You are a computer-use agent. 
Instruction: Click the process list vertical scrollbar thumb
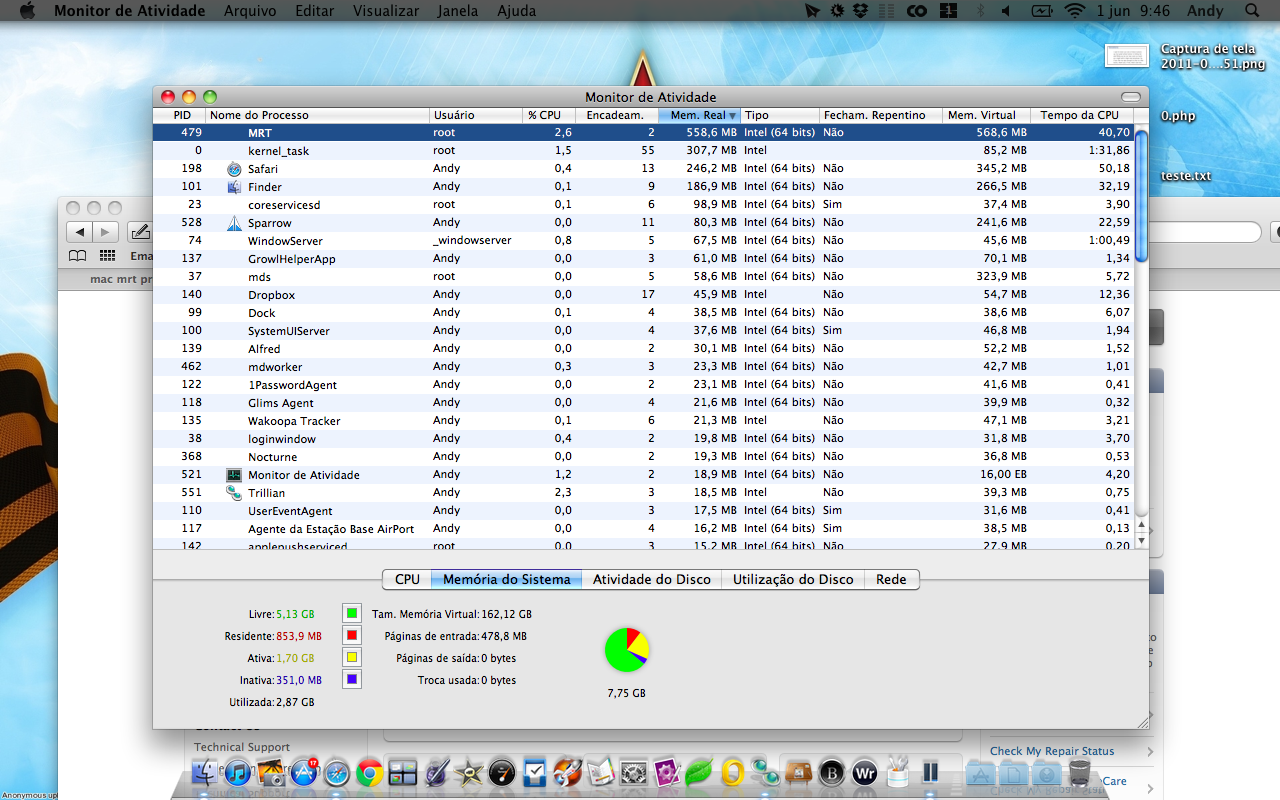(1142, 195)
